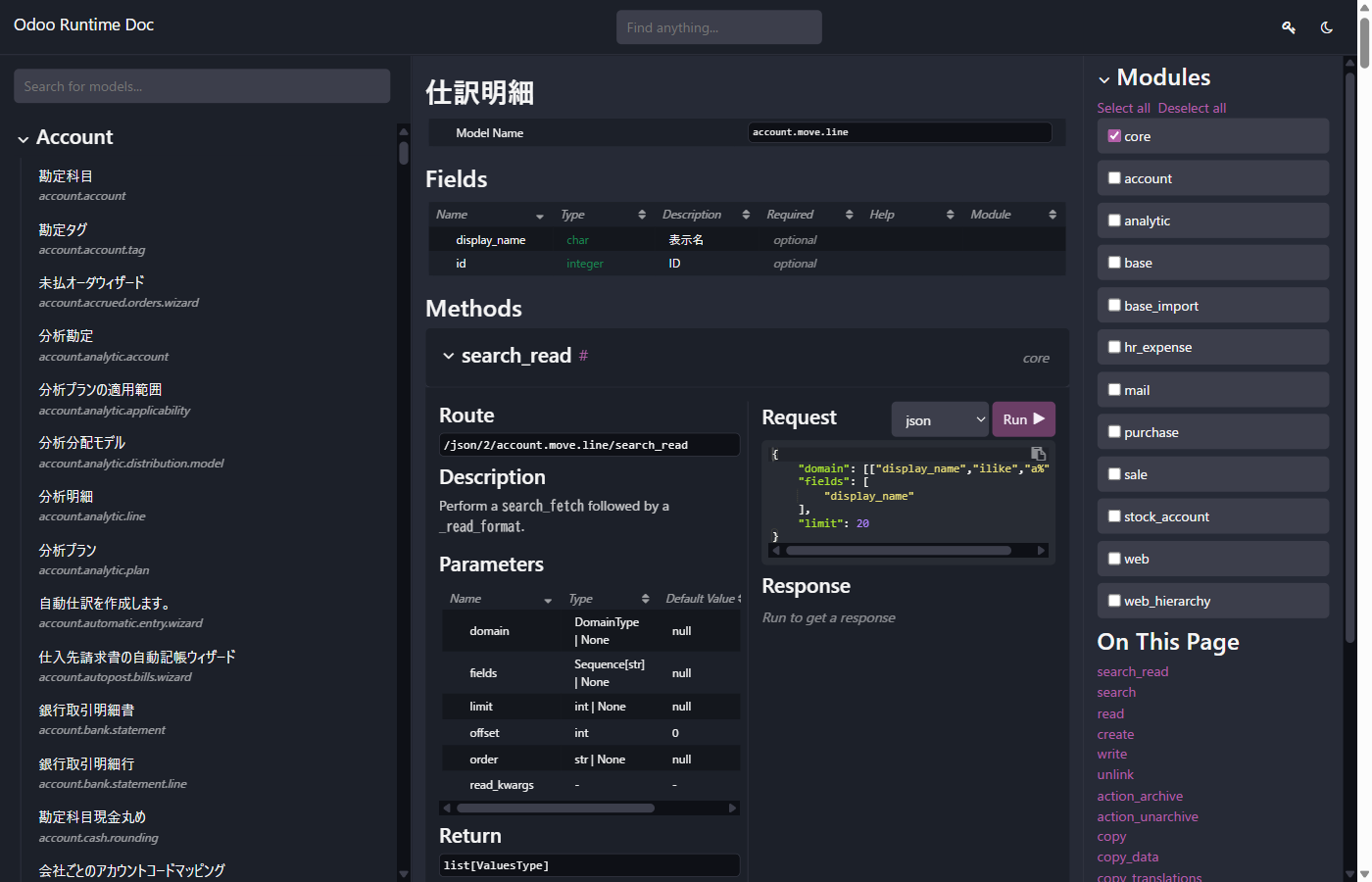Image resolution: width=1372 pixels, height=882 pixels.
Task: Toggle dark mode with the moon icon
Action: 1327,27
